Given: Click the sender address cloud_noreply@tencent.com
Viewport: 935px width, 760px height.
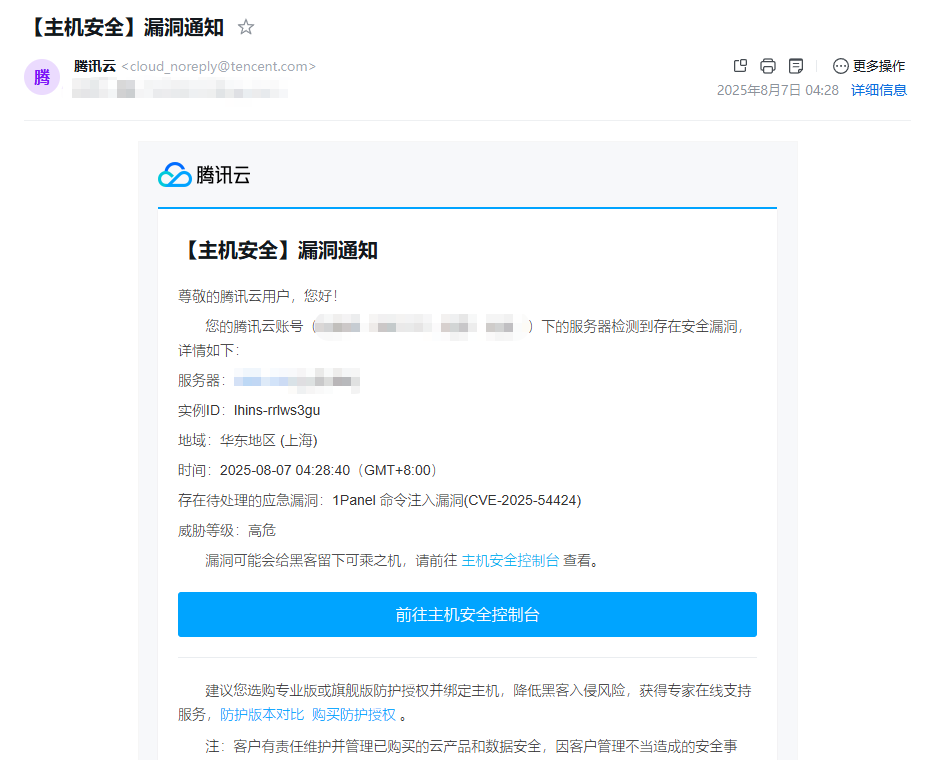Looking at the screenshot, I should (218, 66).
